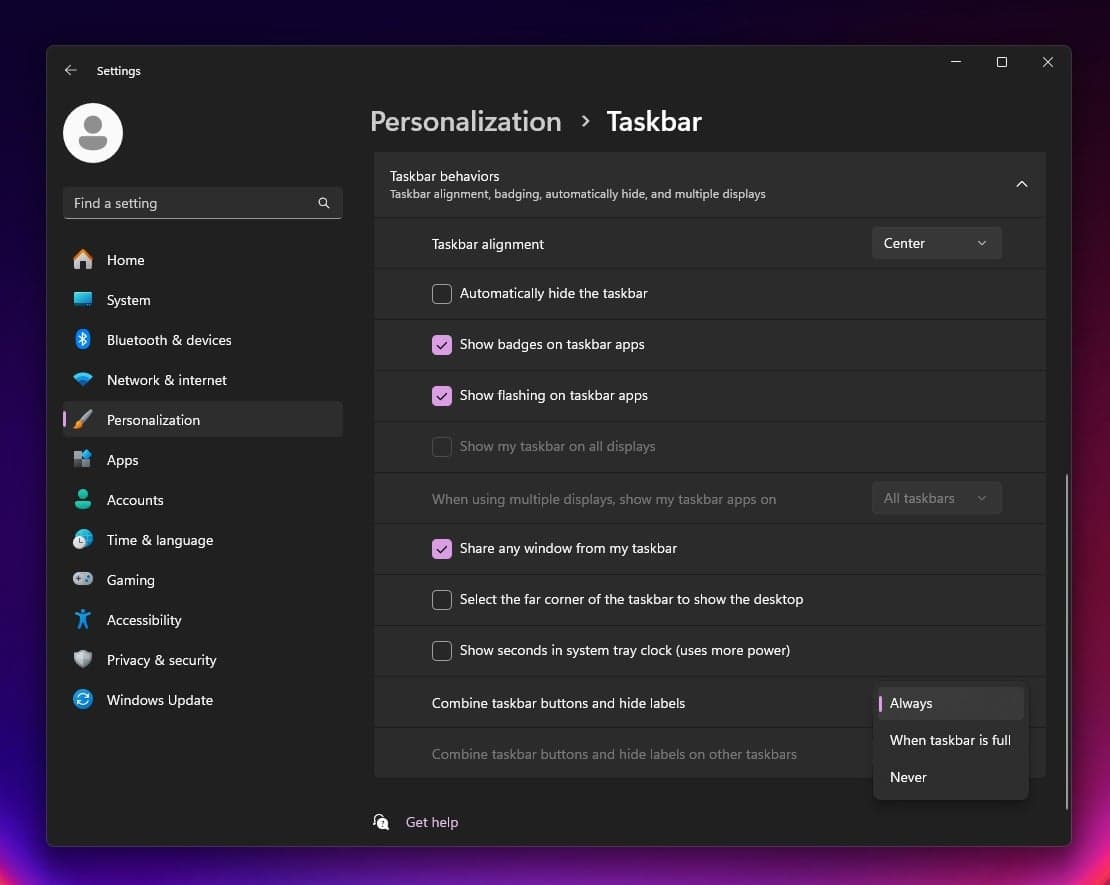This screenshot has height=885, width=1110.
Task: Disable Show badges on taskbar apps
Action: click(441, 345)
